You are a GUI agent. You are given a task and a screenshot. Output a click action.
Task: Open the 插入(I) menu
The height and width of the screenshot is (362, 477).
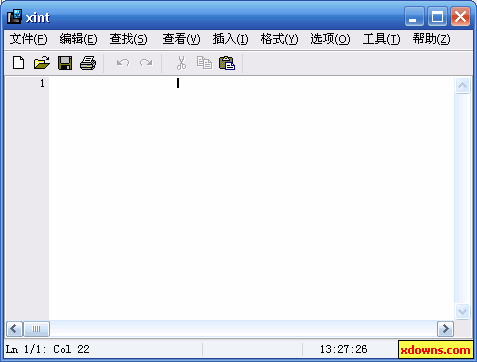click(x=230, y=39)
